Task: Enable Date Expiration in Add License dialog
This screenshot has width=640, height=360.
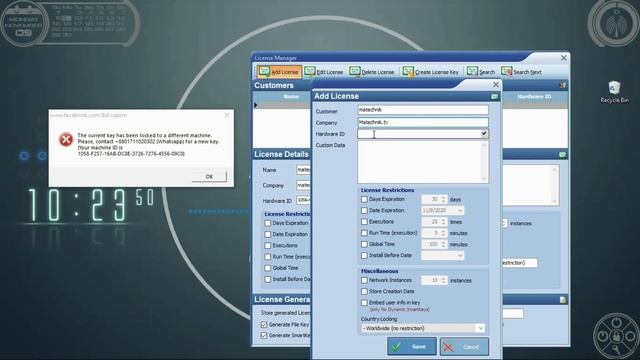Action: 364,211
